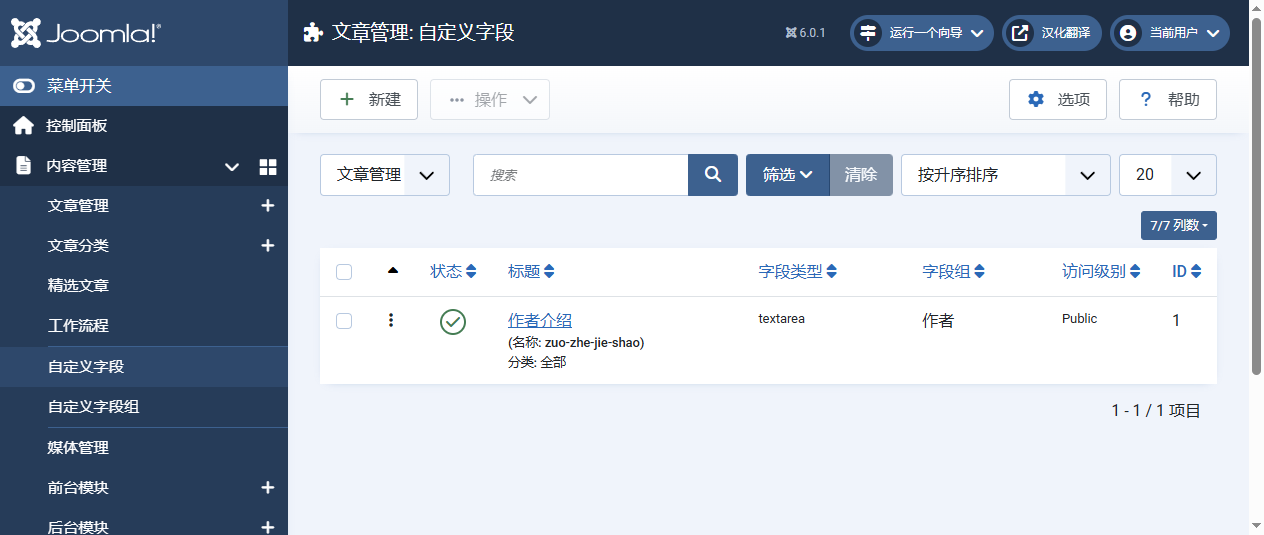This screenshot has width=1264, height=535.
Task: Click the 帮助 help button
Action: click(x=1168, y=100)
